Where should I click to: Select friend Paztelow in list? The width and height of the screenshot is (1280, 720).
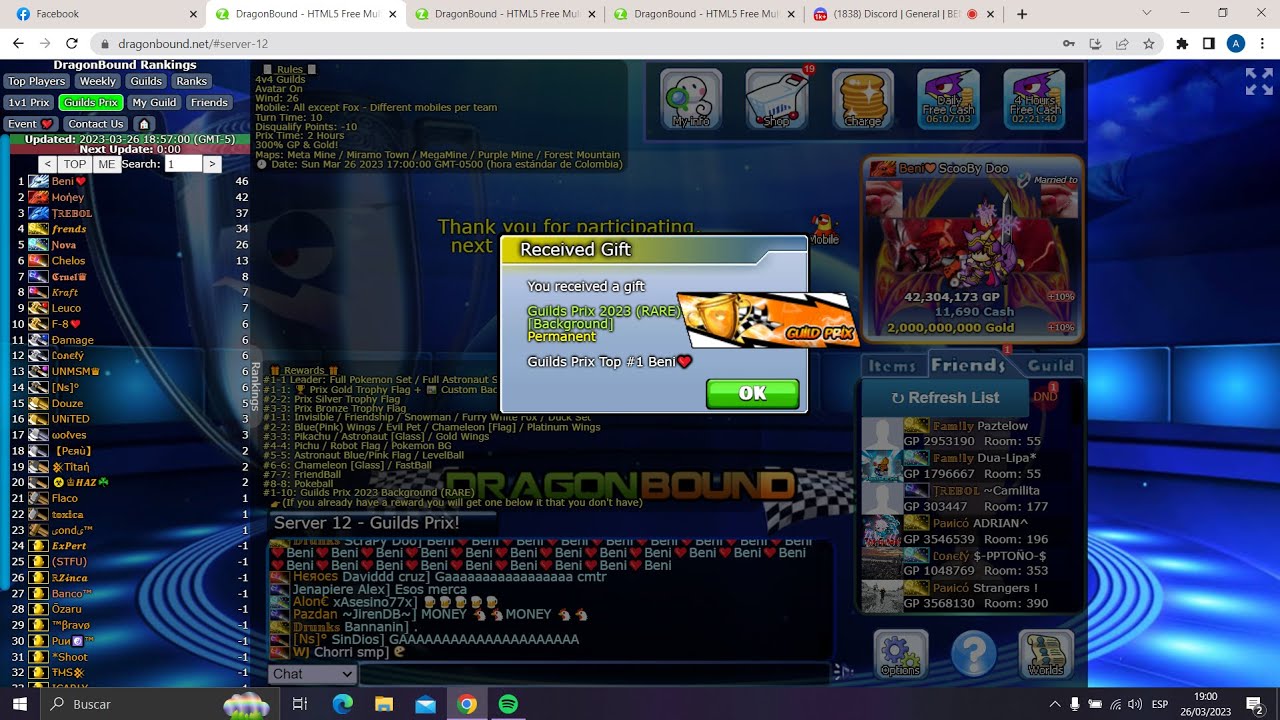click(x=972, y=433)
